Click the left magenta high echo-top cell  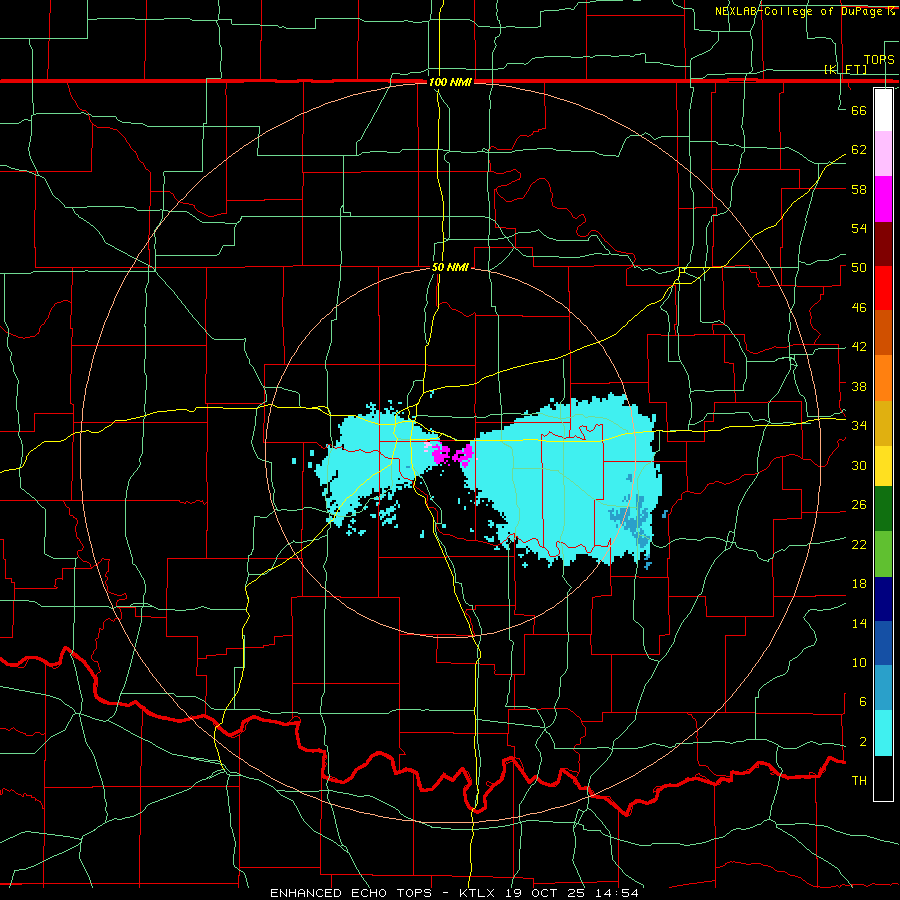point(440,453)
